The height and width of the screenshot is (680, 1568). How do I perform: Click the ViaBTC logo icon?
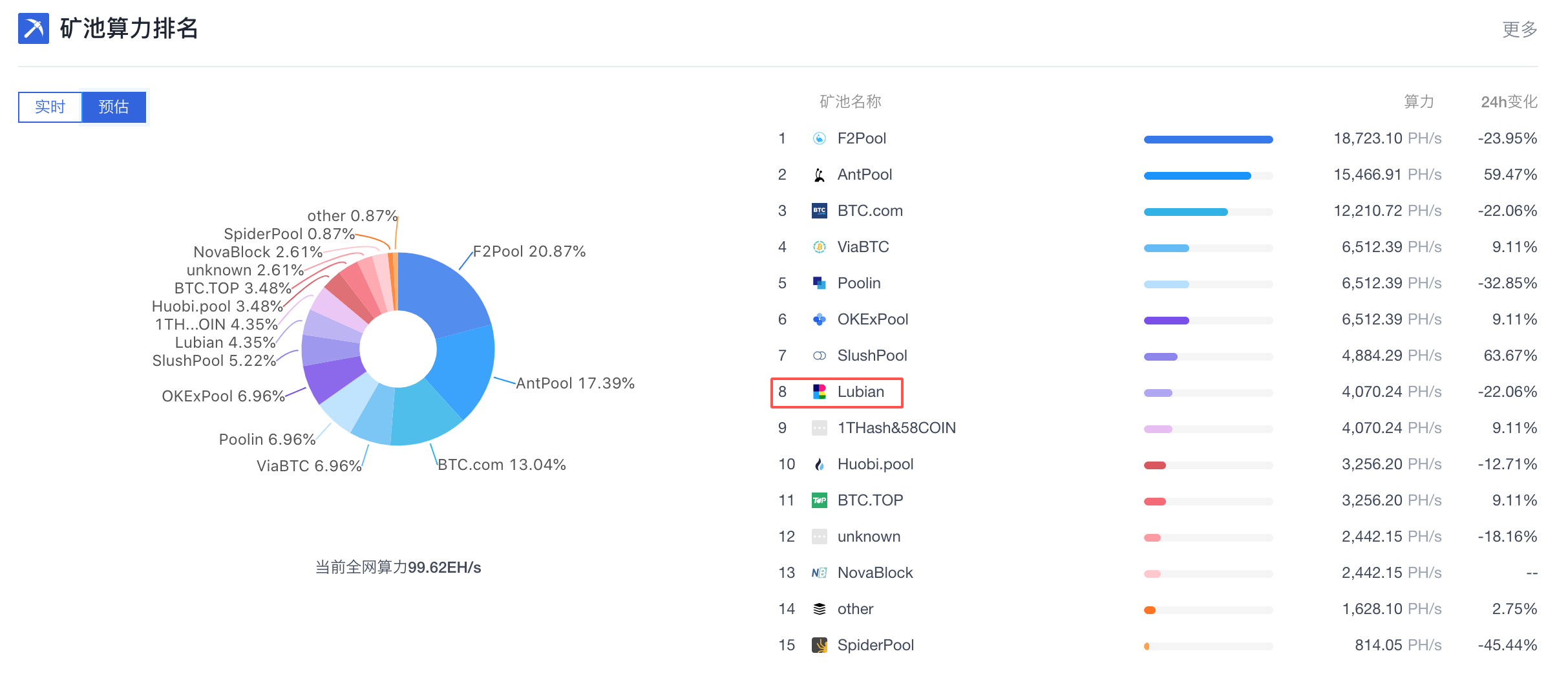820,247
